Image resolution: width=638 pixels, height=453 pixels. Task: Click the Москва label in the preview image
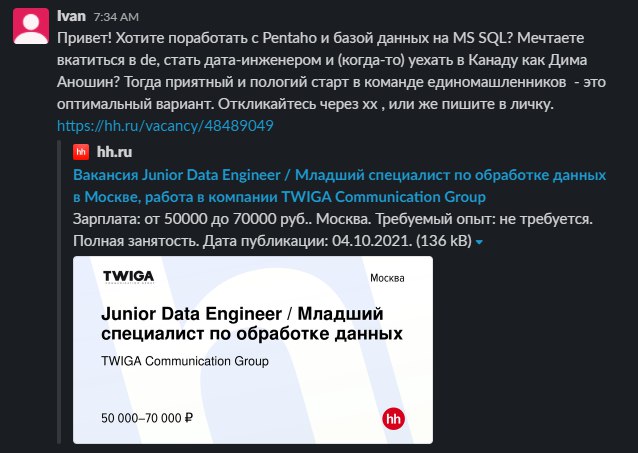pyautogui.click(x=388, y=276)
